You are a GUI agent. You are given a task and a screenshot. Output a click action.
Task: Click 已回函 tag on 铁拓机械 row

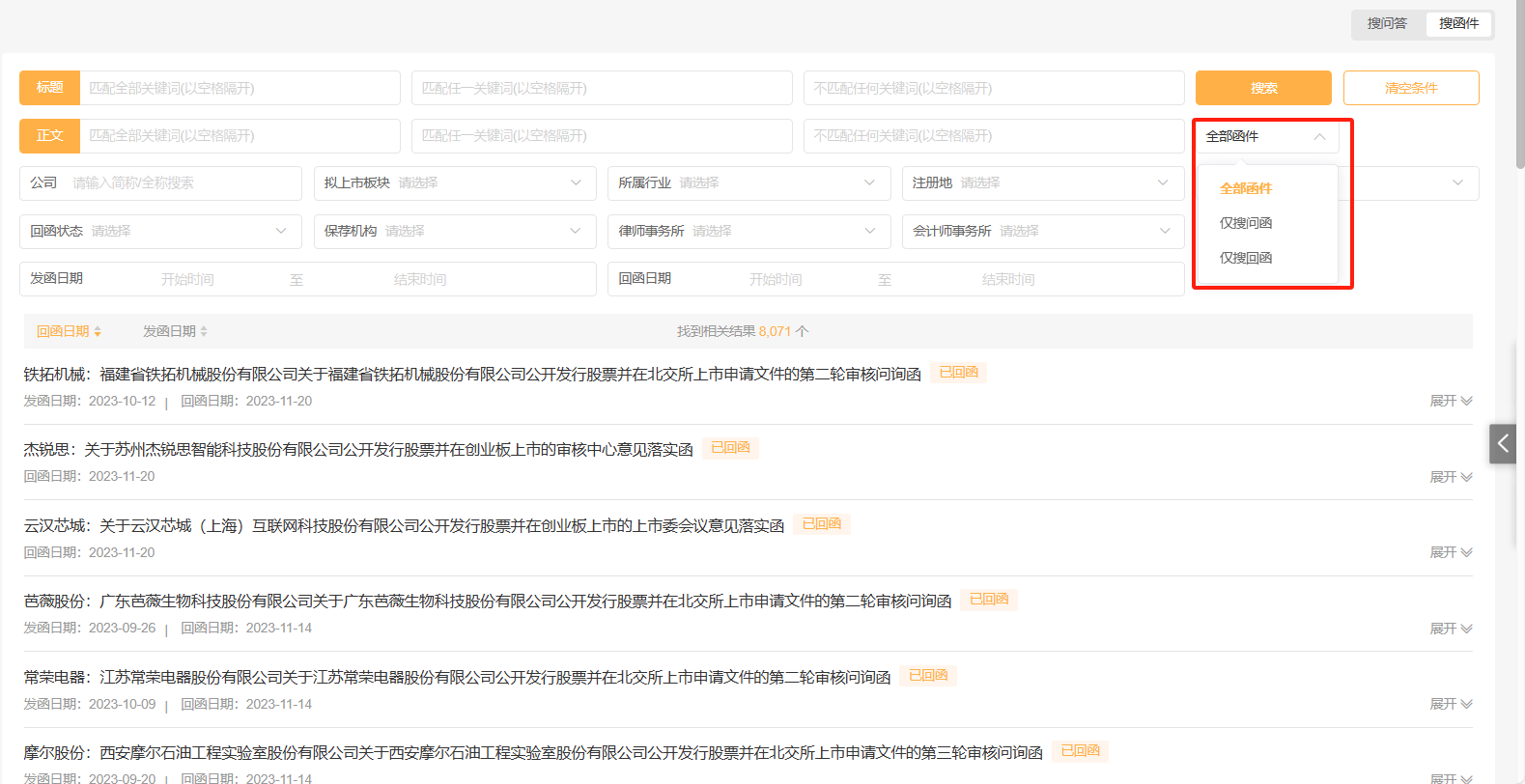pyautogui.click(x=959, y=373)
